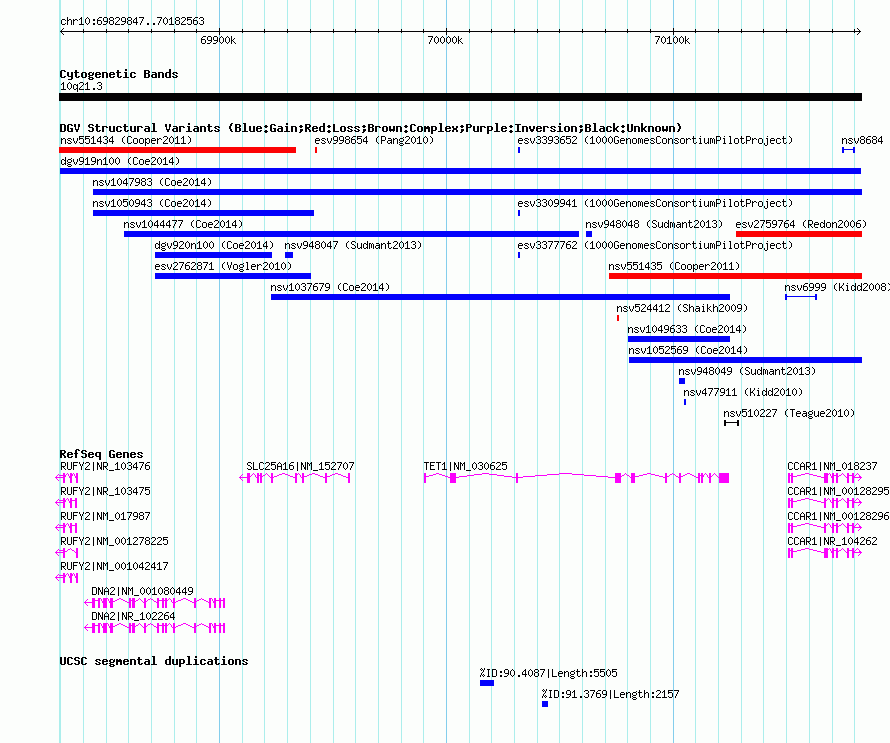Click the RUFY2|NR_103475 transcript label
This screenshot has height=743, width=890.
coord(105,491)
